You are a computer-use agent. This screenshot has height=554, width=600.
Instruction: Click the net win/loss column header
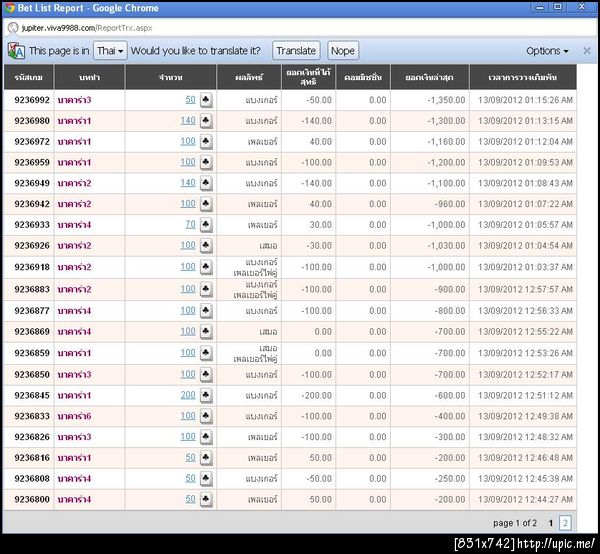coord(308,77)
